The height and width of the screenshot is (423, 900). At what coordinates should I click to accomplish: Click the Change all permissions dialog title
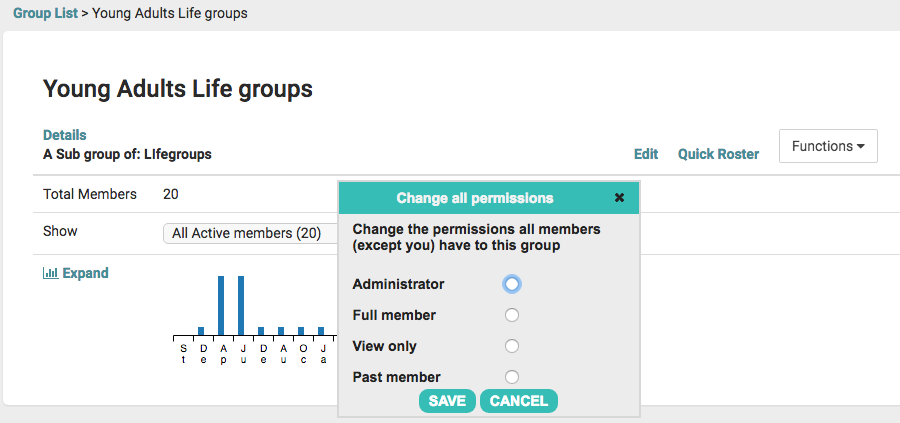[475, 198]
